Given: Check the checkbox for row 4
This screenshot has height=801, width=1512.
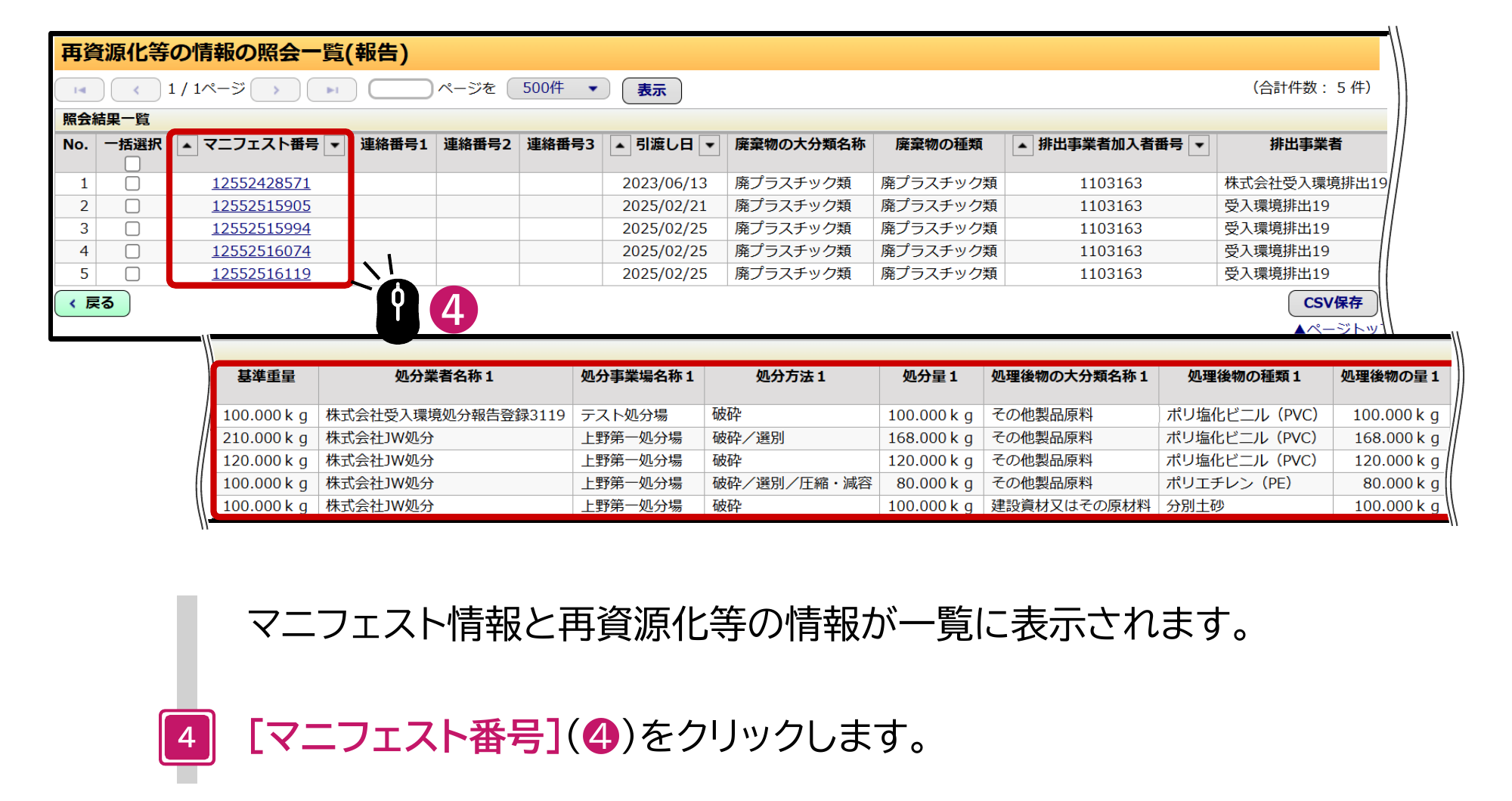Looking at the screenshot, I should [x=132, y=251].
